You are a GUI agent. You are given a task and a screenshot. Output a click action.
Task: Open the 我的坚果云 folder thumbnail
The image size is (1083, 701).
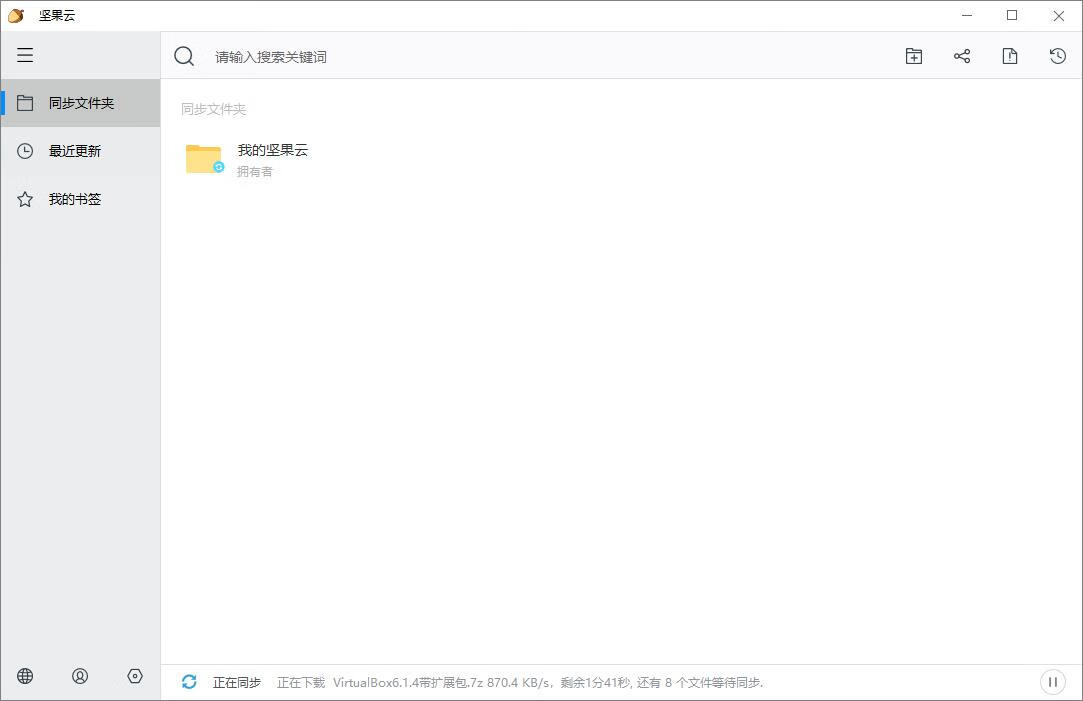click(204, 159)
